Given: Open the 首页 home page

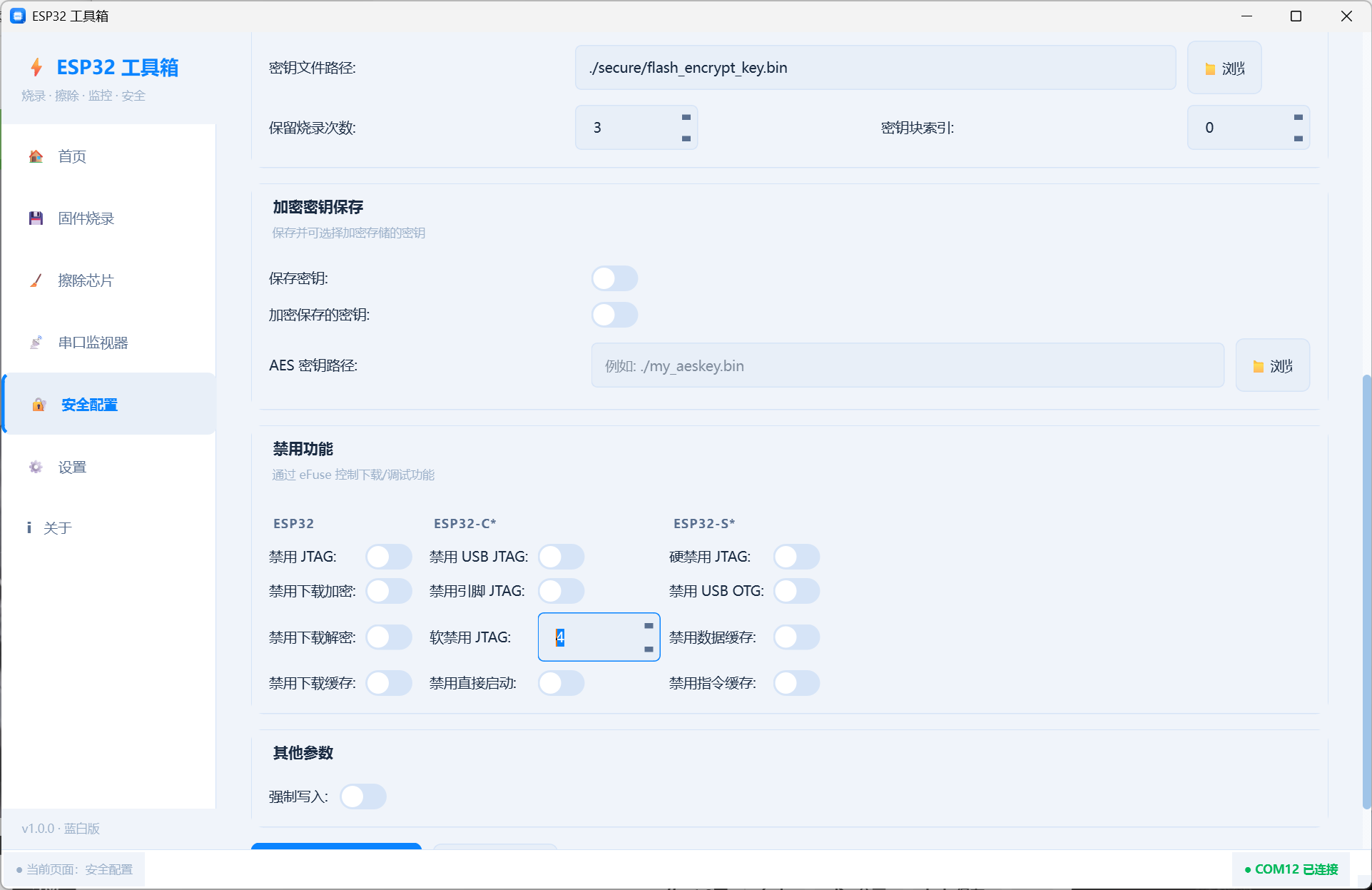Looking at the screenshot, I should (x=109, y=156).
